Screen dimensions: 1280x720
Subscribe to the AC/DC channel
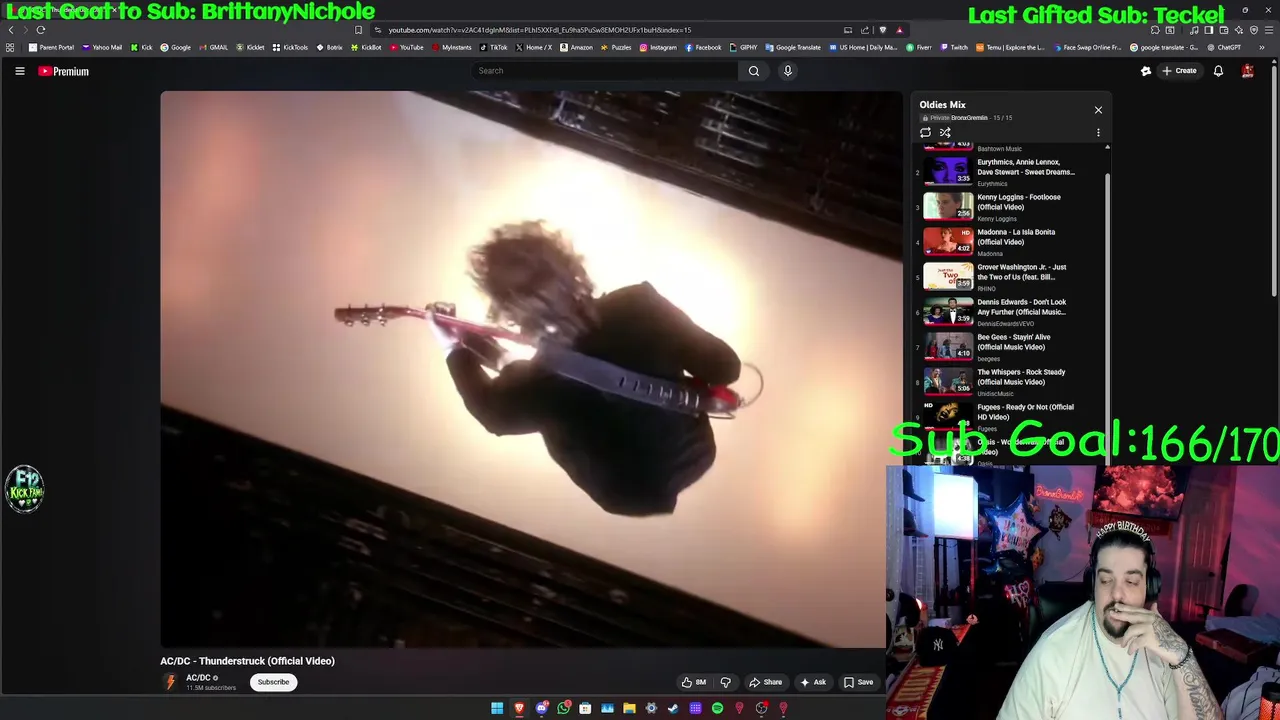click(273, 682)
